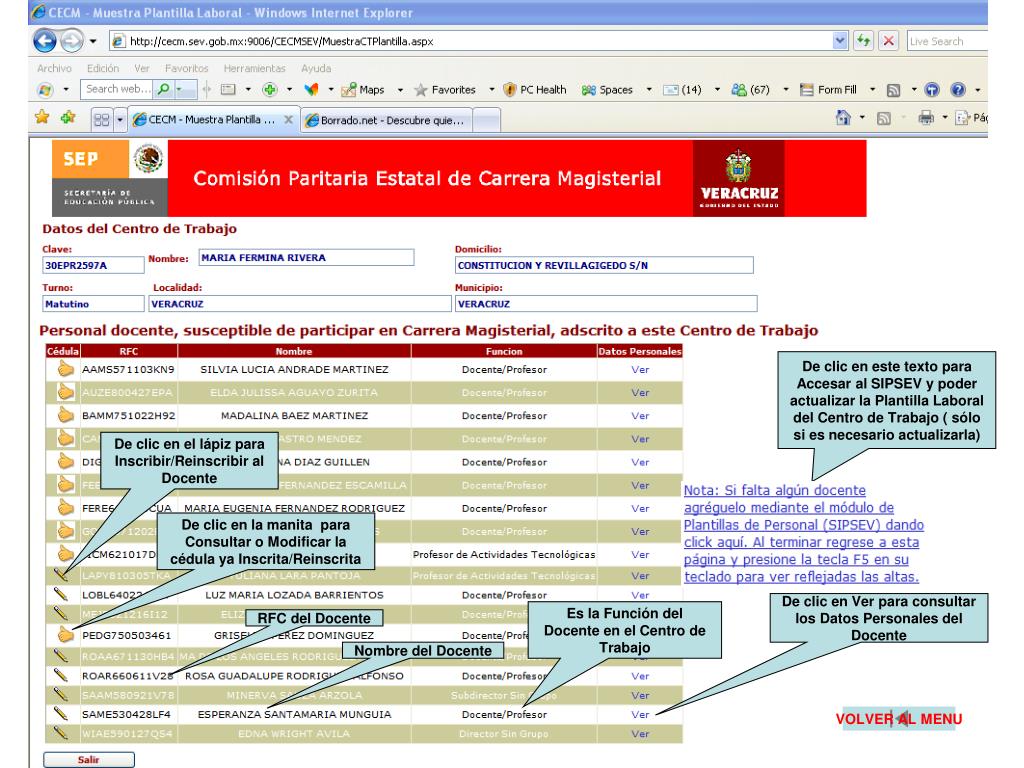Viewport: 1024px width, 768px height.
Task: Click the Salir button
Action: tap(89, 760)
